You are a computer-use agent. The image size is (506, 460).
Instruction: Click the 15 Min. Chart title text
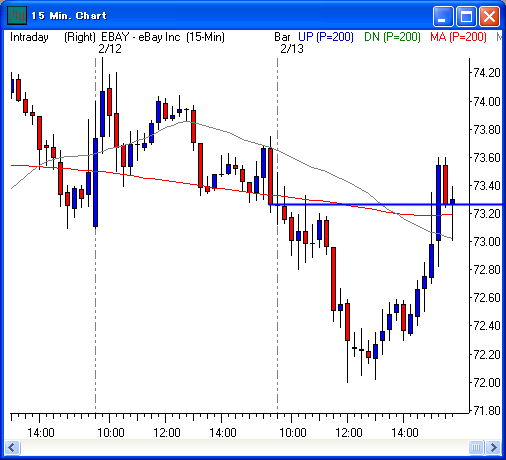[x=69, y=16]
